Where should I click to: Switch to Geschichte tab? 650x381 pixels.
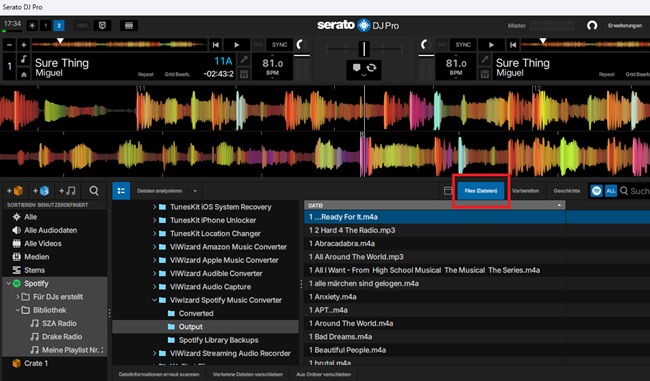pos(567,191)
